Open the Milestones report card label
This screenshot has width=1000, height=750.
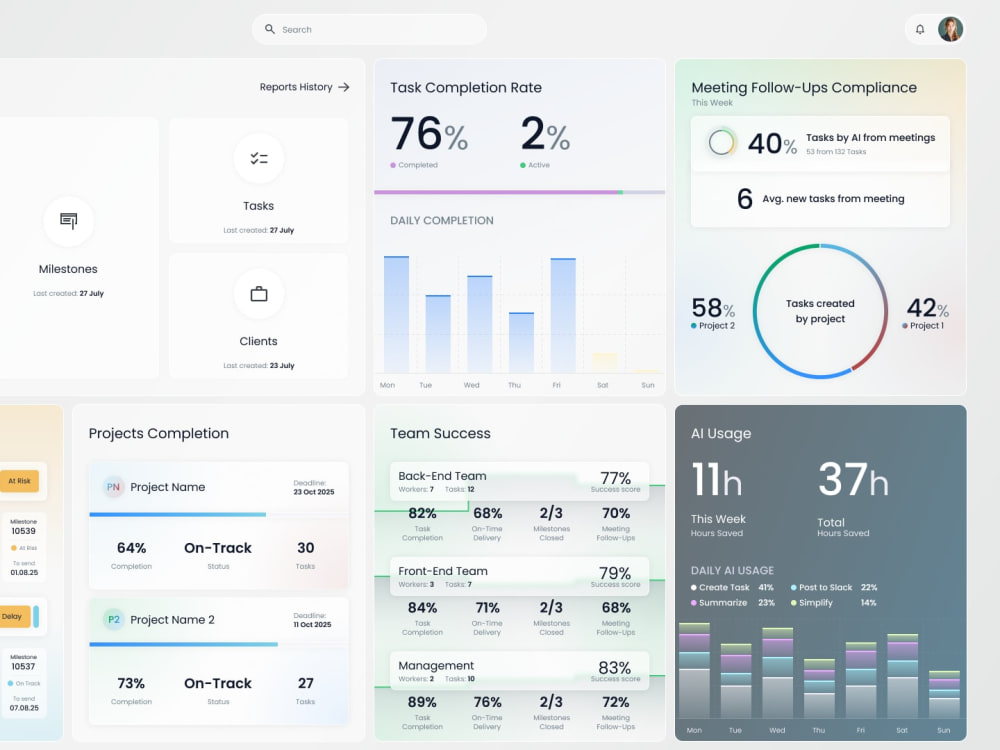pyautogui.click(x=68, y=269)
